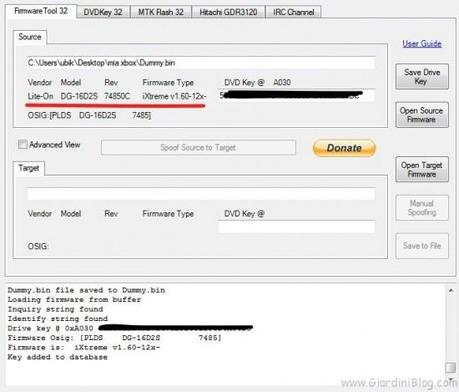Click the '74850C' revision value
The image size is (459, 392).
pyautogui.click(x=117, y=96)
